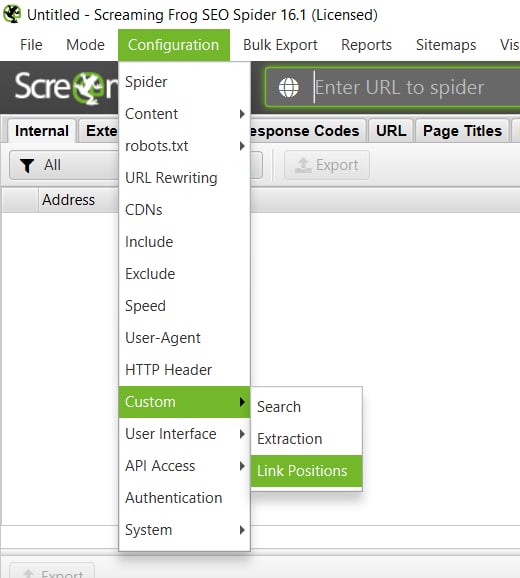Image resolution: width=520 pixels, height=578 pixels.
Task: Open the Reports menu
Action: click(366, 45)
